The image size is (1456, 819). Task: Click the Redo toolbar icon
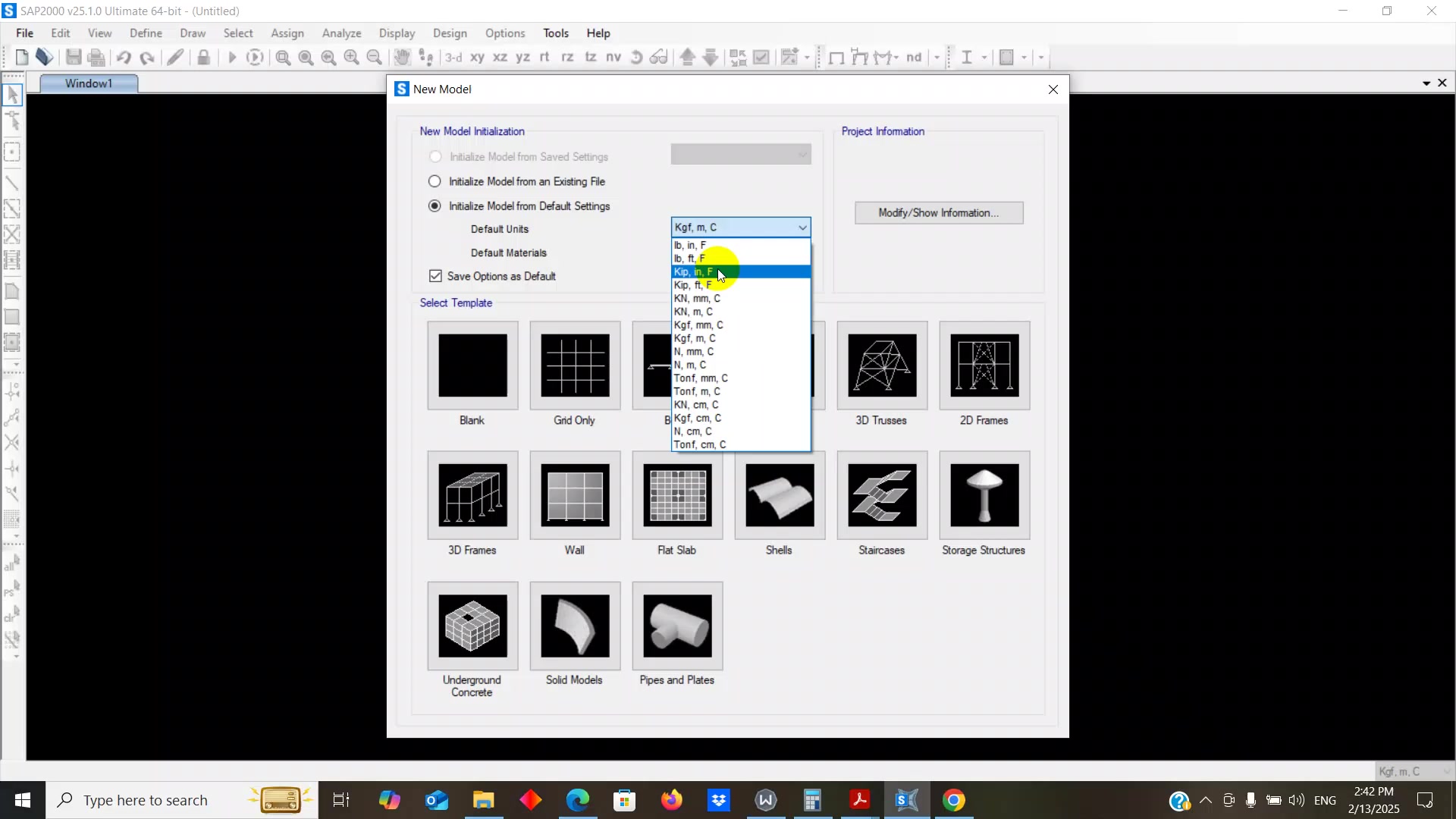(147, 57)
